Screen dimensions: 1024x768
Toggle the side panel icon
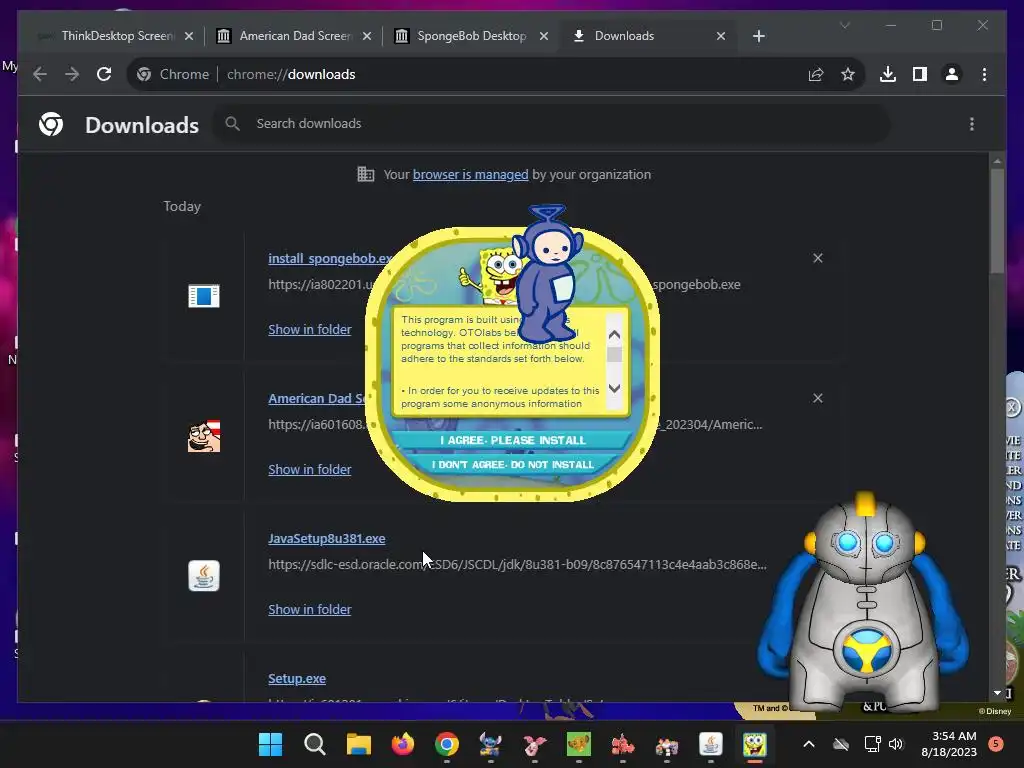click(x=920, y=74)
